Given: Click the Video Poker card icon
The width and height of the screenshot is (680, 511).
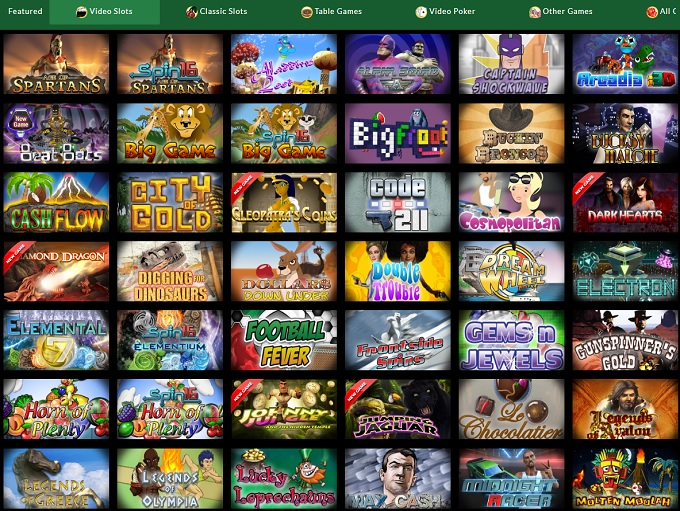Looking at the screenshot, I should [x=421, y=12].
